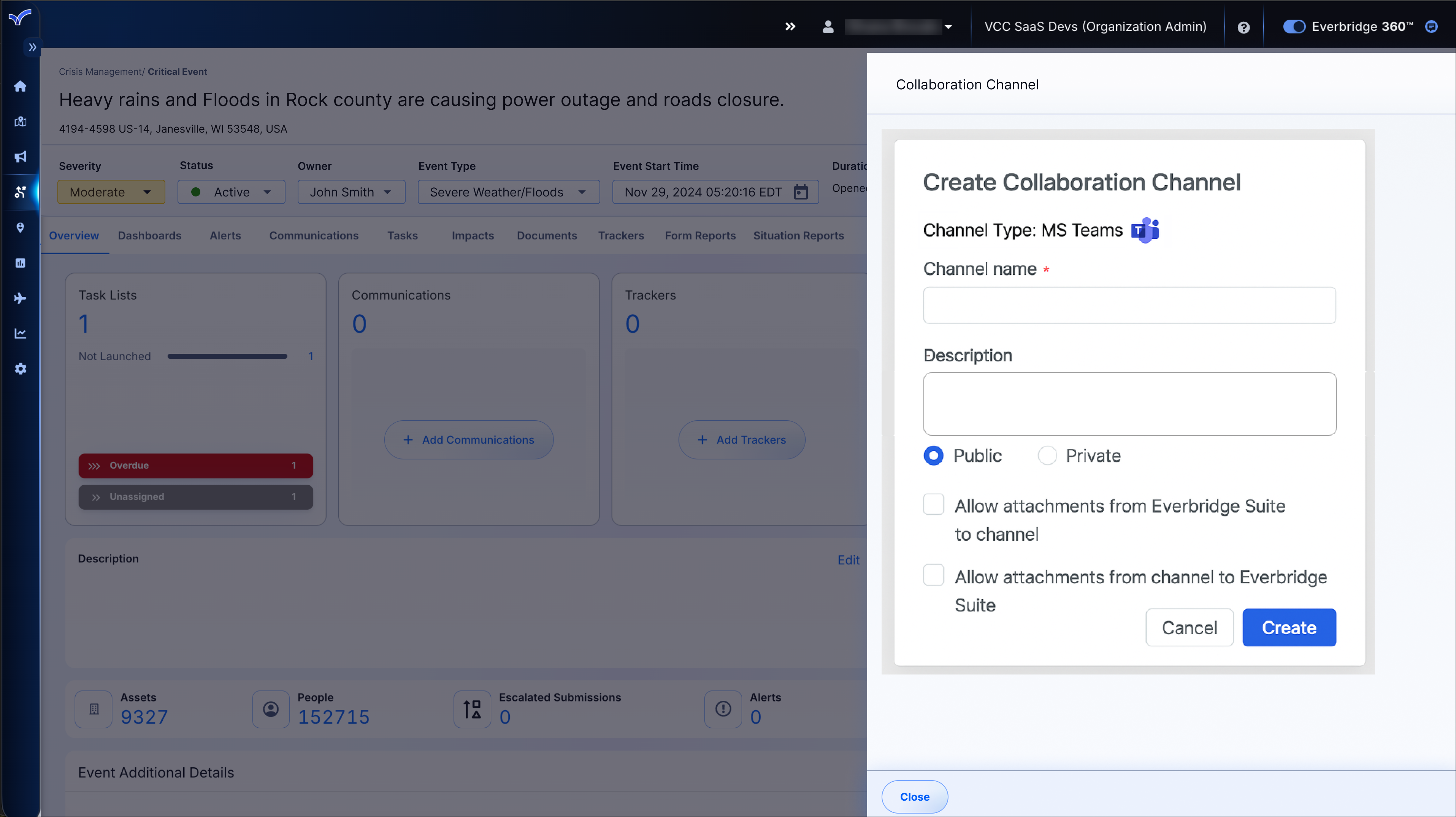The height and width of the screenshot is (817, 1456).
Task: Open Settings via the gear icon
Action: (21, 368)
